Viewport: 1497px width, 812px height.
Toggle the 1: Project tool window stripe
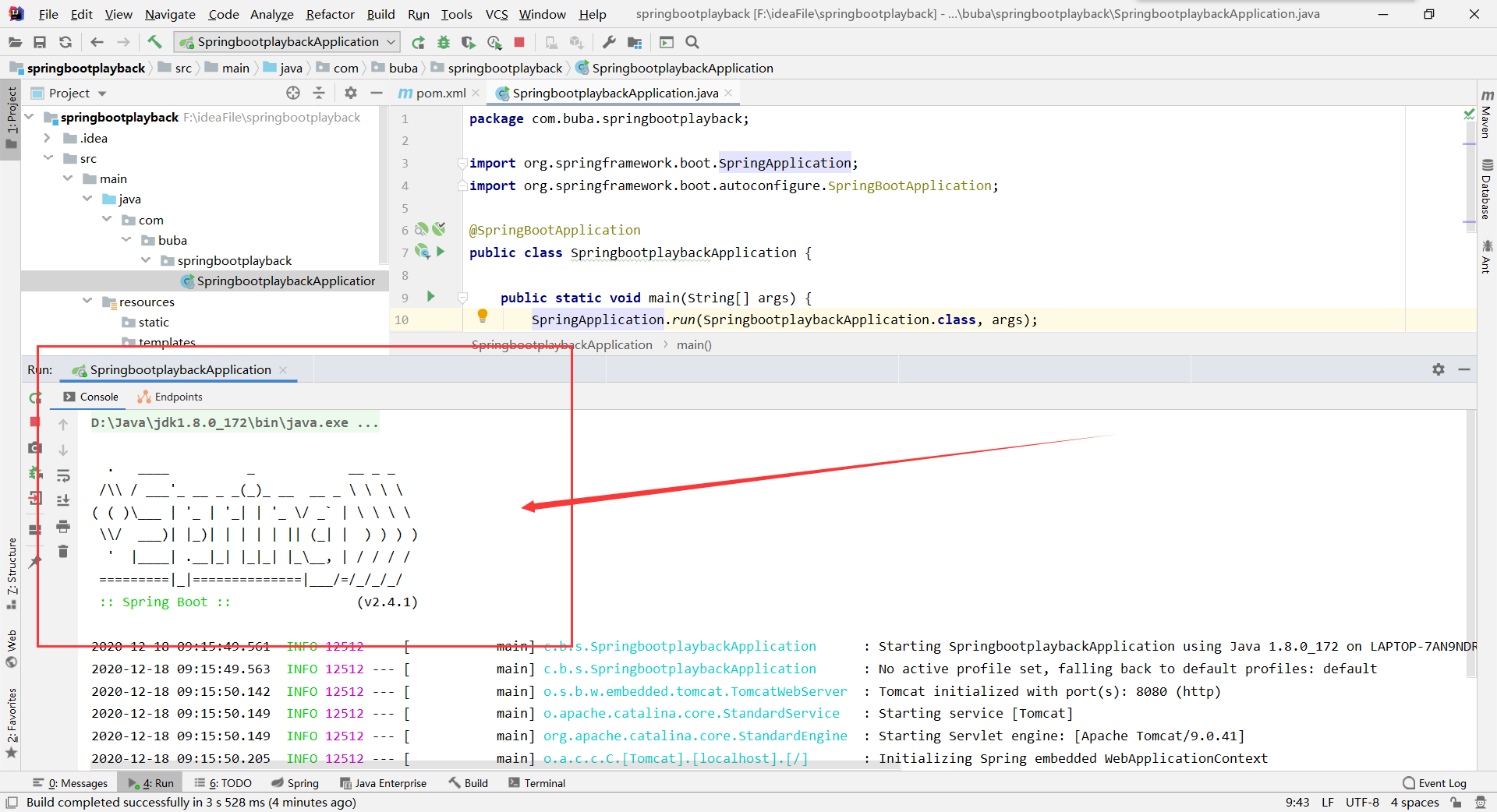coord(11,118)
